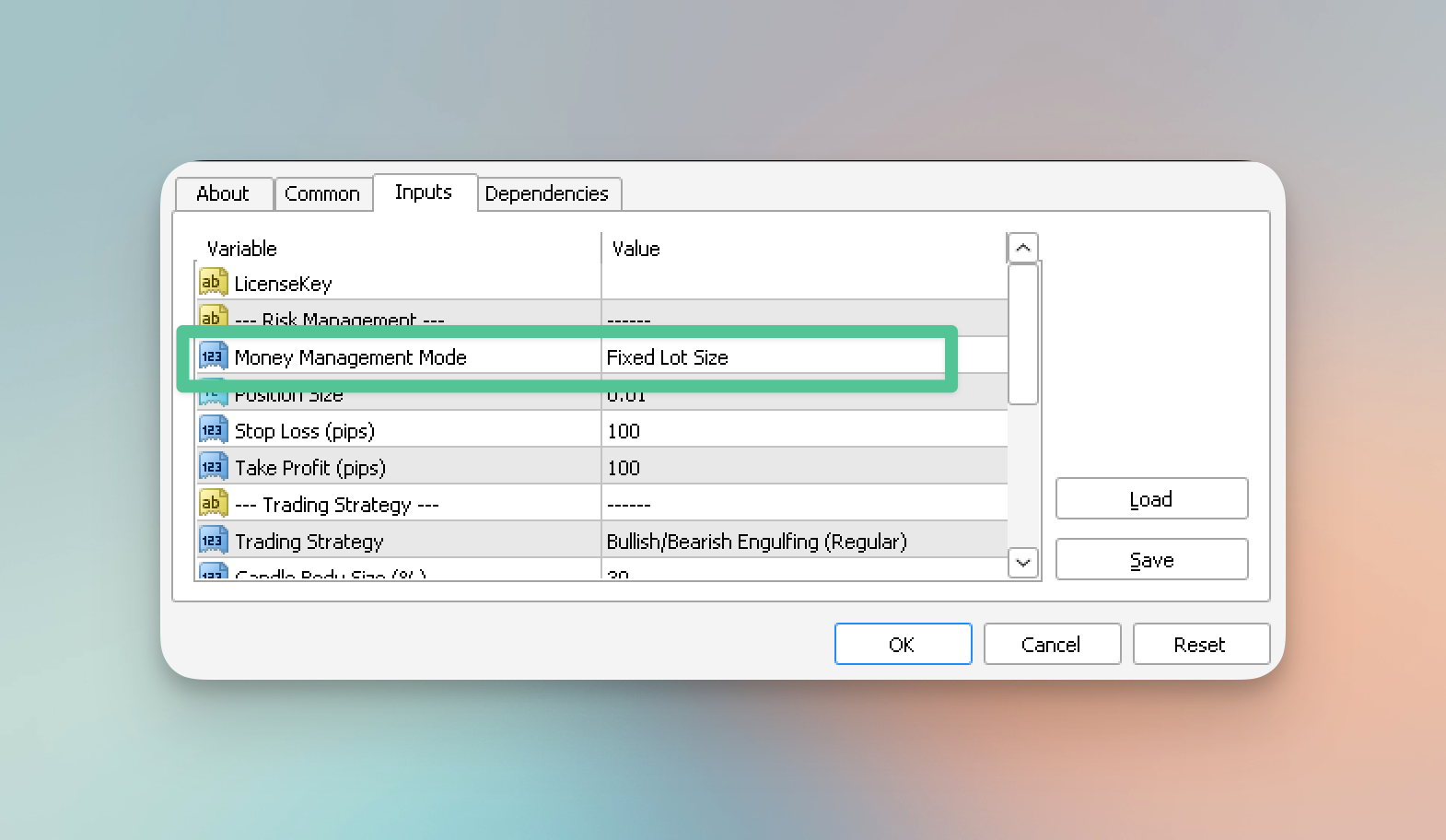Click the LicenseKey string type icon
Screen dimensions: 1446x840
pos(213,283)
